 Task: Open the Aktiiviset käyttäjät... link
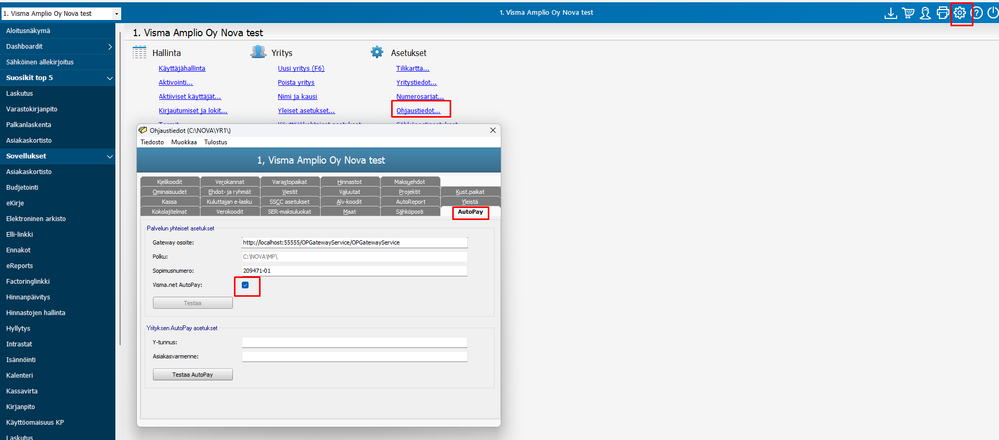pos(190,96)
